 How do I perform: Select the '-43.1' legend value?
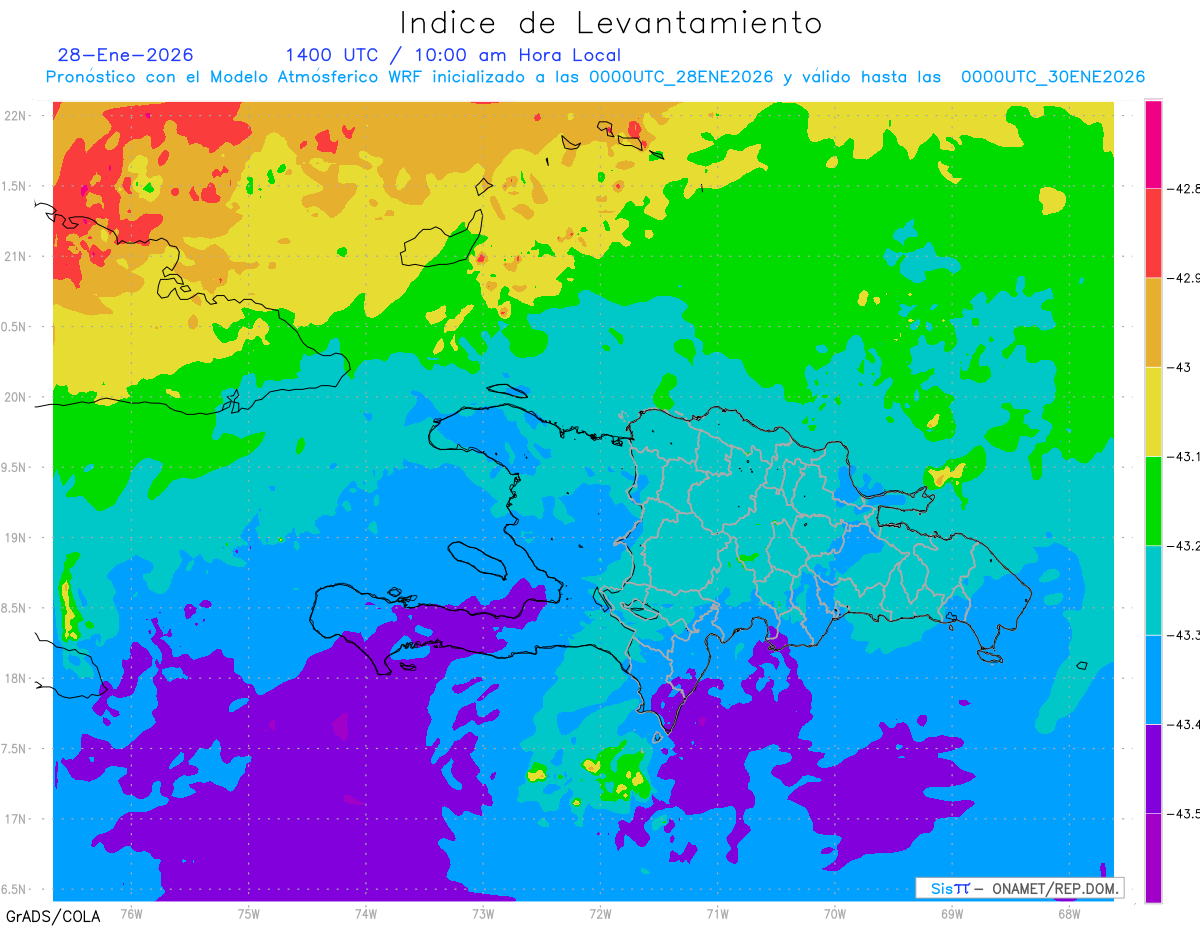1184,457
